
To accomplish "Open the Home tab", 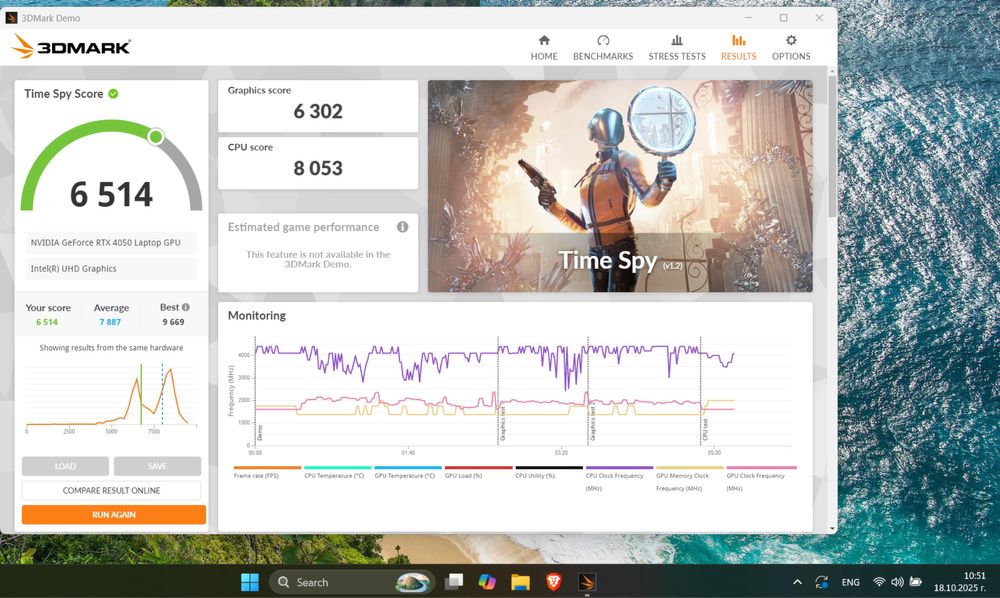I will tap(544, 48).
